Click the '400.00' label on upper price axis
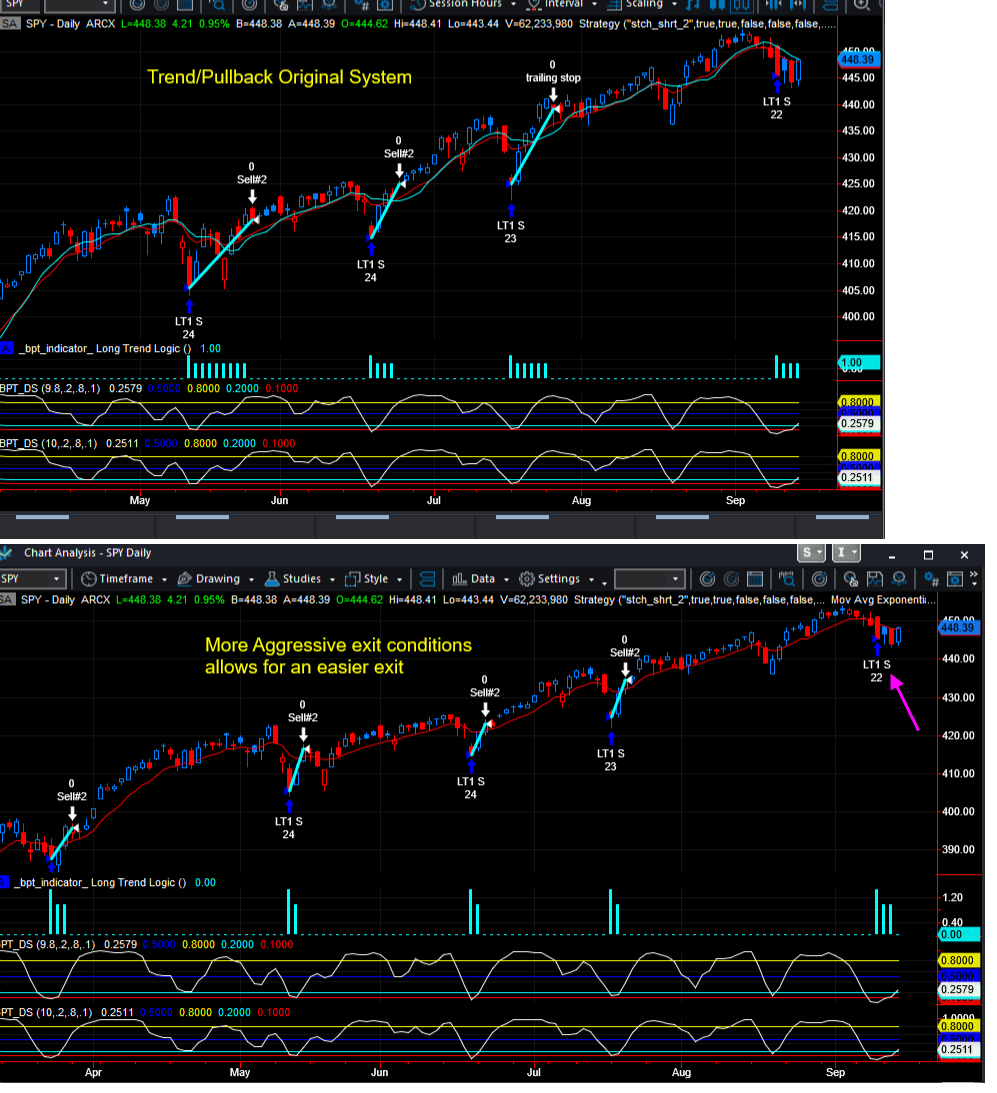Screen dimensions: 997x1093 858,316
